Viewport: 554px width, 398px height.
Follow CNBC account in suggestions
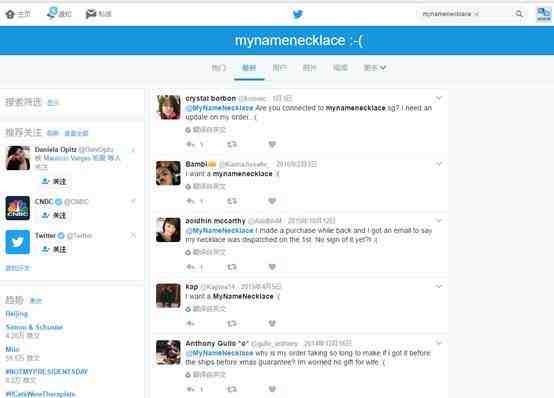click(x=54, y=215)
